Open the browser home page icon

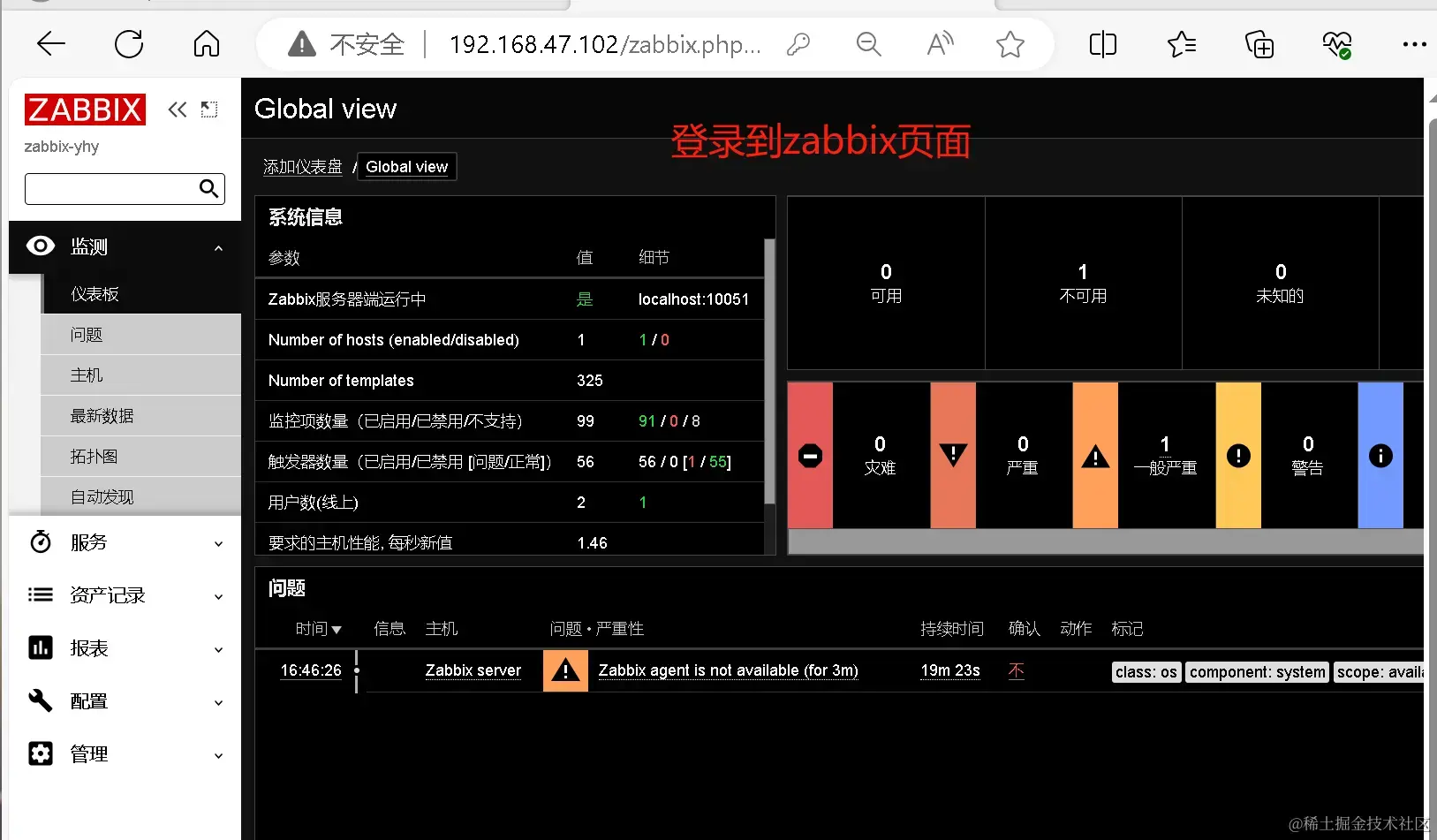click(207, 43)
